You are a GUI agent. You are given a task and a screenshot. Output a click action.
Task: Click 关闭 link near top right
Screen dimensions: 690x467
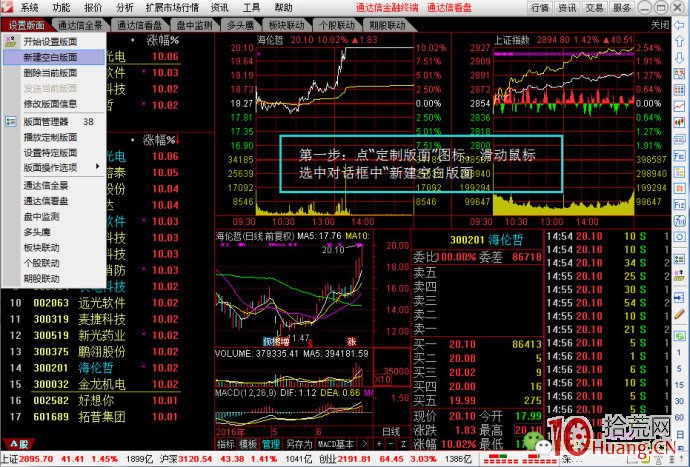[x=660, y=25]
